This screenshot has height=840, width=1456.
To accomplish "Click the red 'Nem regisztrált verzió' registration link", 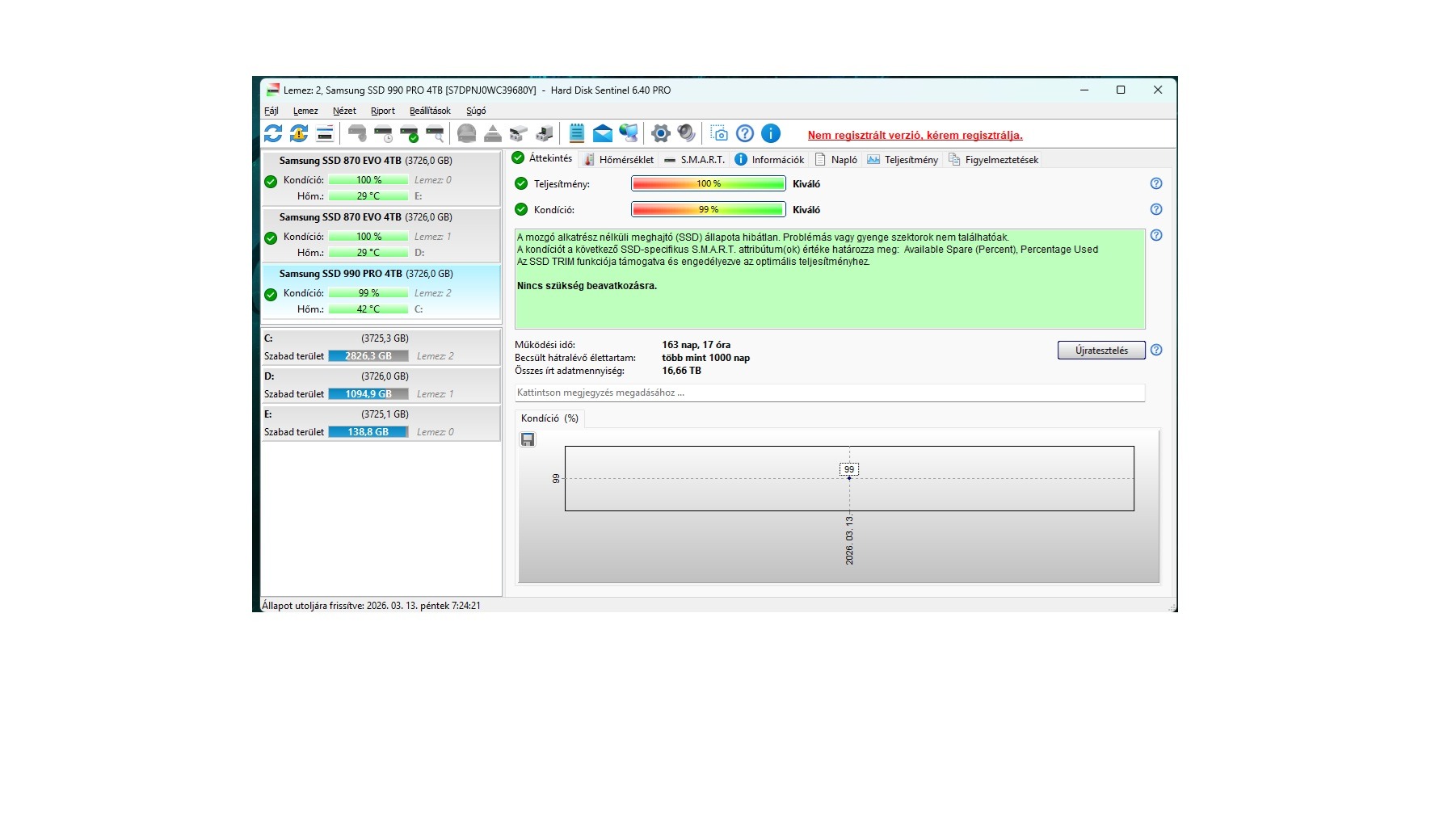I will pos(915,135).
